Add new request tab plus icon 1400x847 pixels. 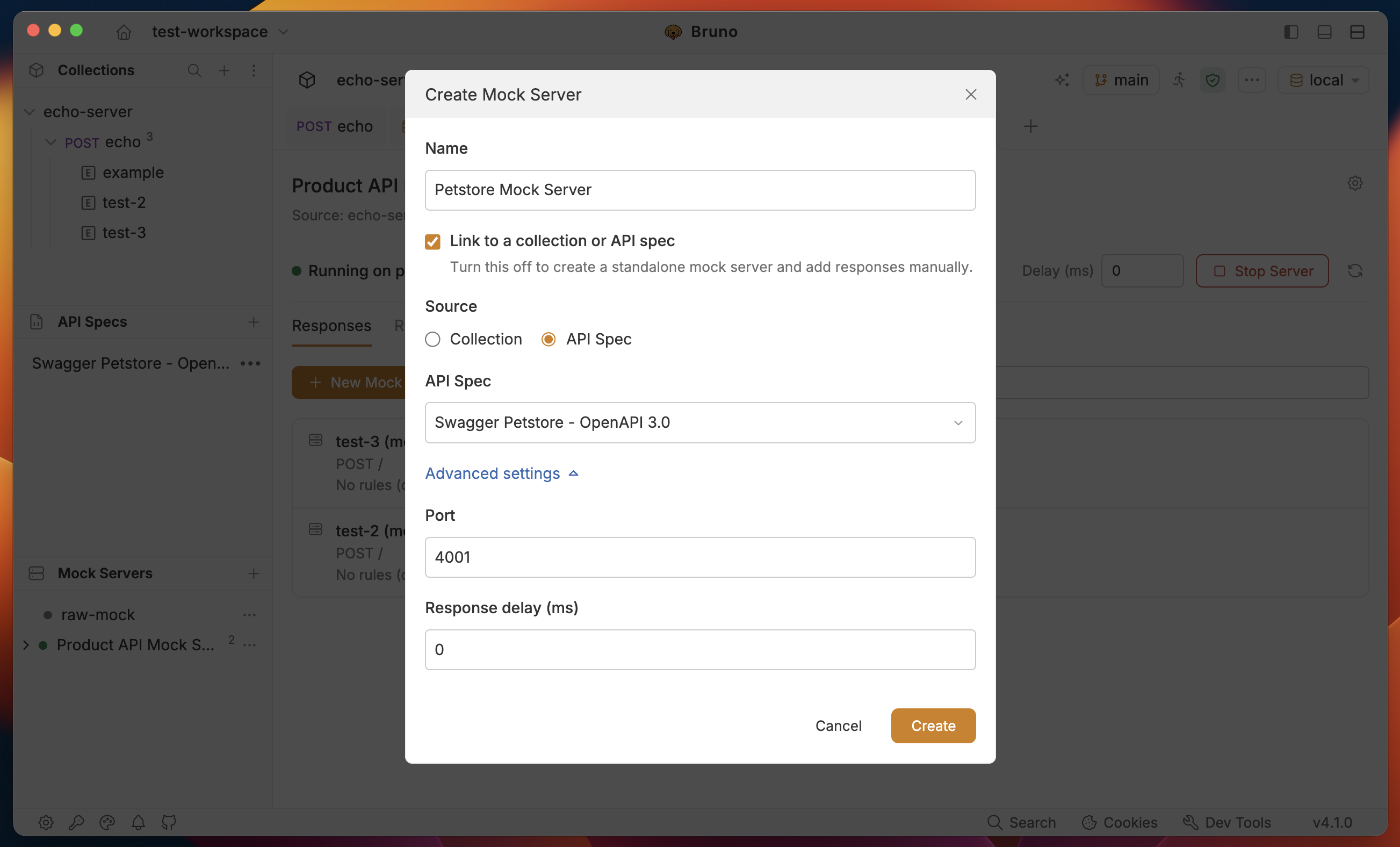pyautogui.click(x=1031, y=126)
